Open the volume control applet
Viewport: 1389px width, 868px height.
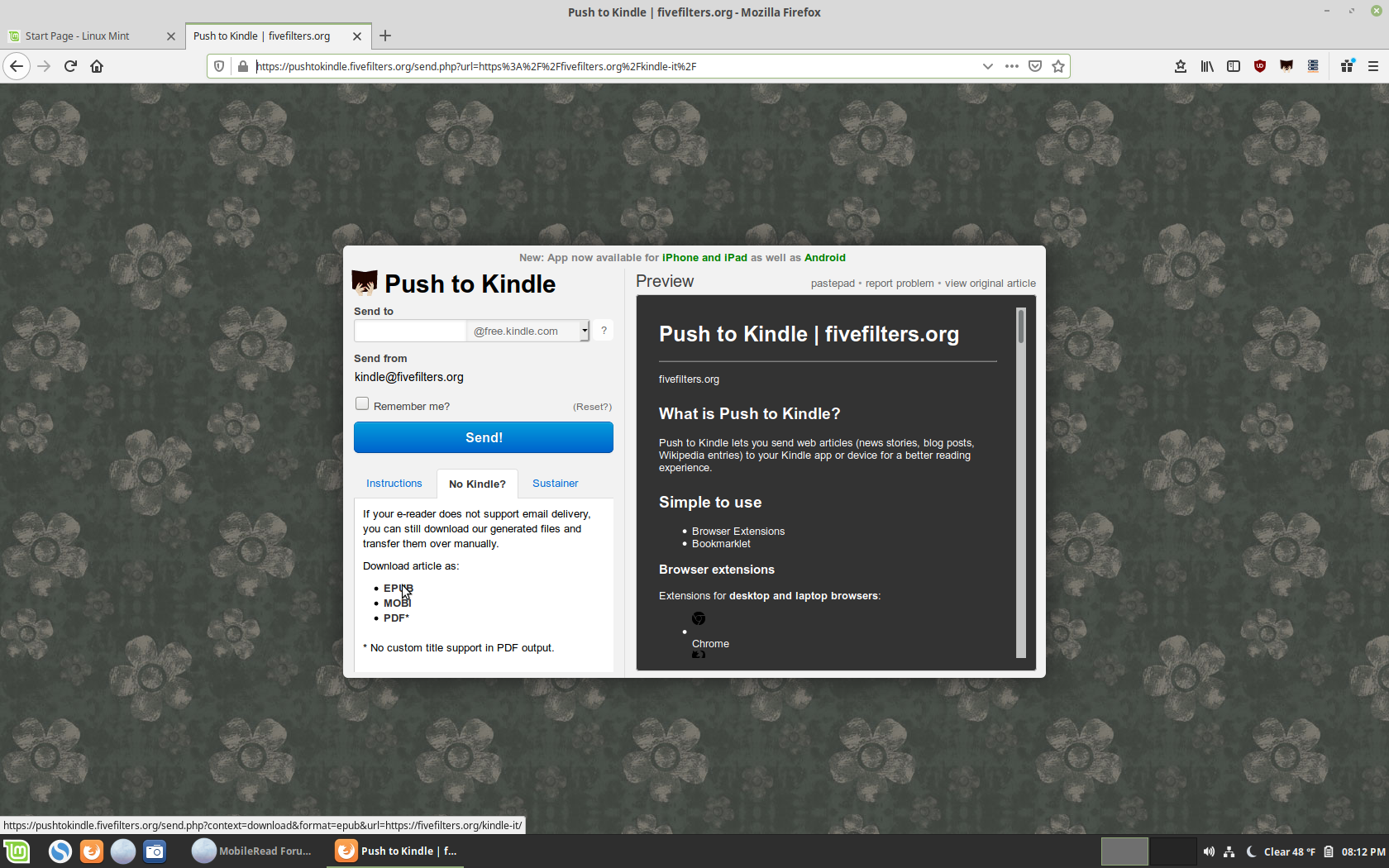(1209, 851)
